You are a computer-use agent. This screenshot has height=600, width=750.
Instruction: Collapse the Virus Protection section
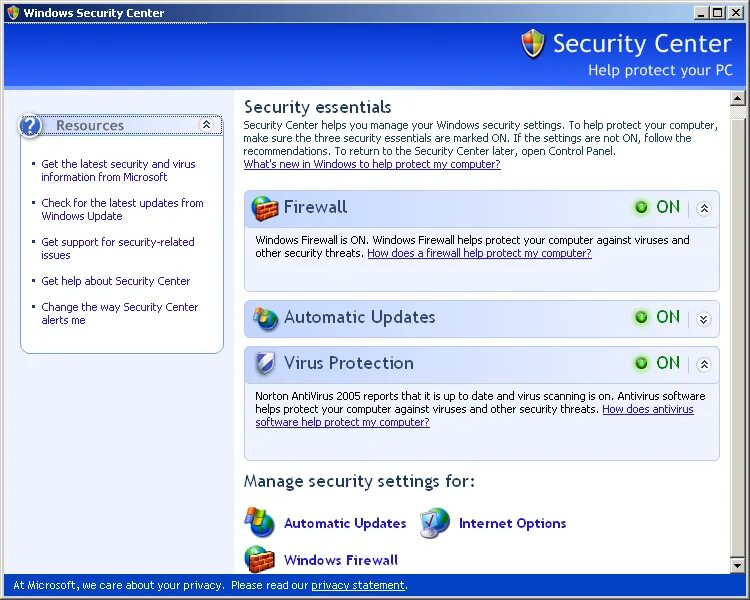(704, 365)
